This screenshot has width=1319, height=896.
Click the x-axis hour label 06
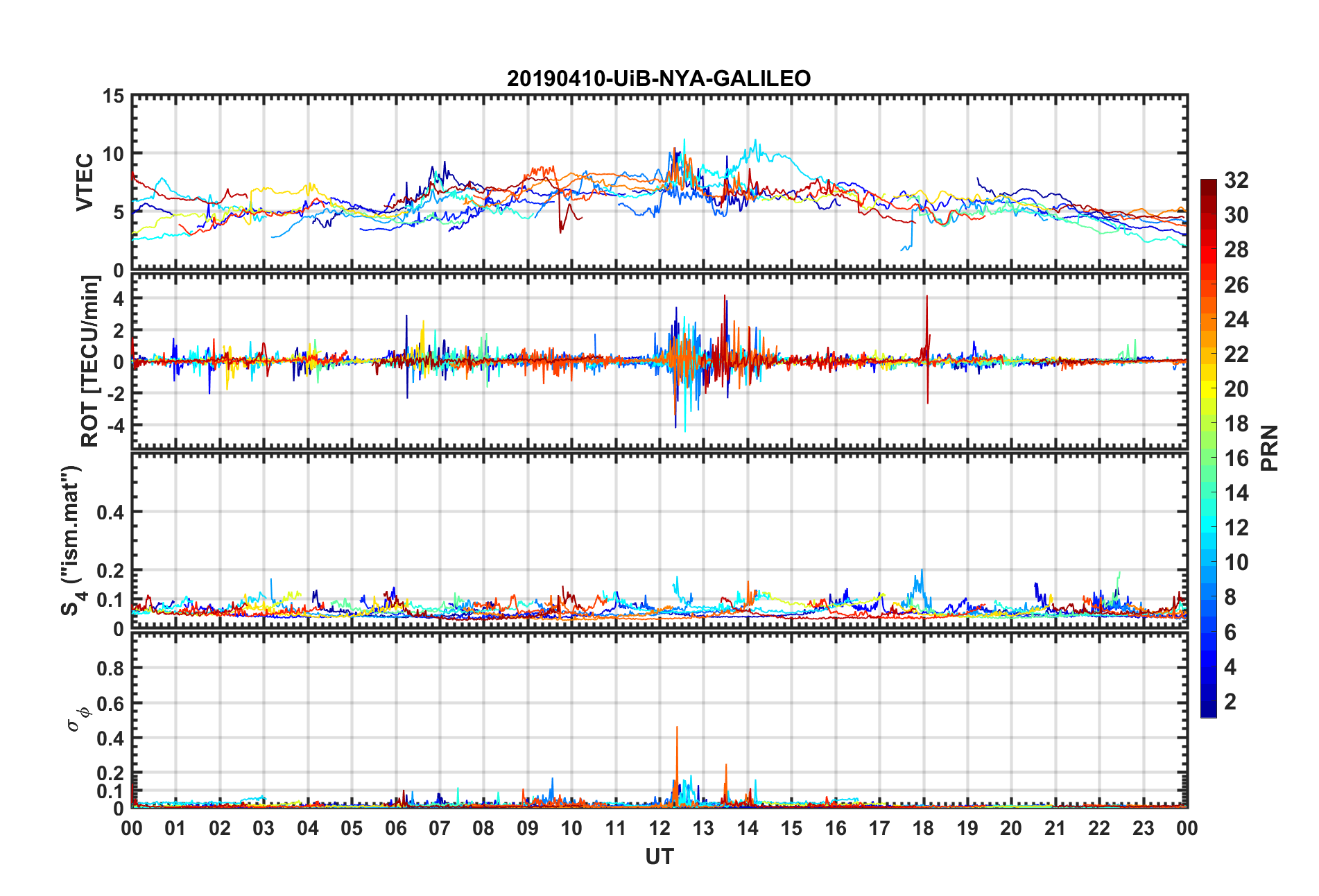tap(395, 829)
